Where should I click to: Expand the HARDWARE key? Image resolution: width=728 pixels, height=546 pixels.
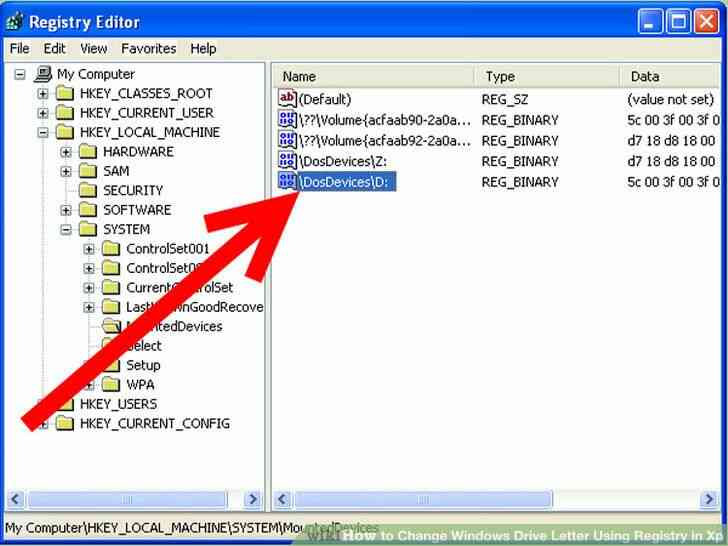pos(66,152)
